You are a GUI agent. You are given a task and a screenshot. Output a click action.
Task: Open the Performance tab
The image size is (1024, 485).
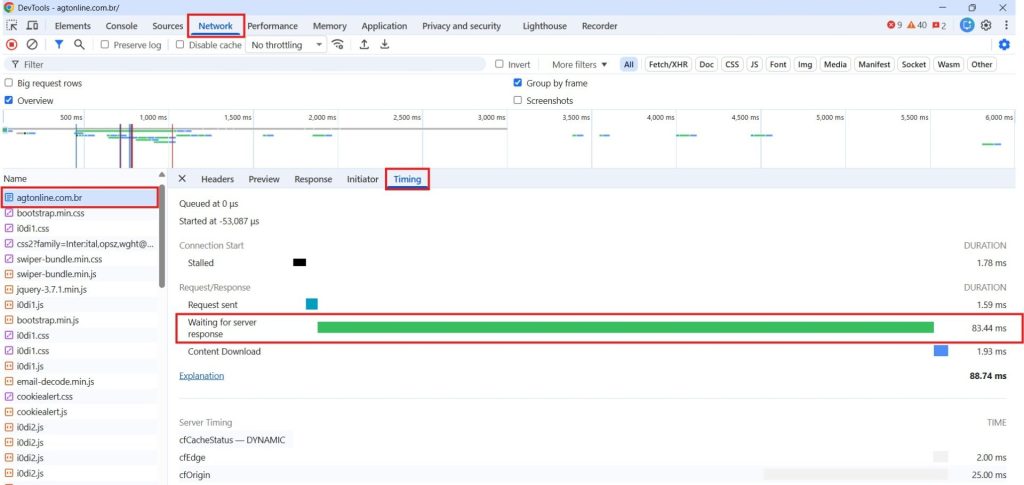272,26
